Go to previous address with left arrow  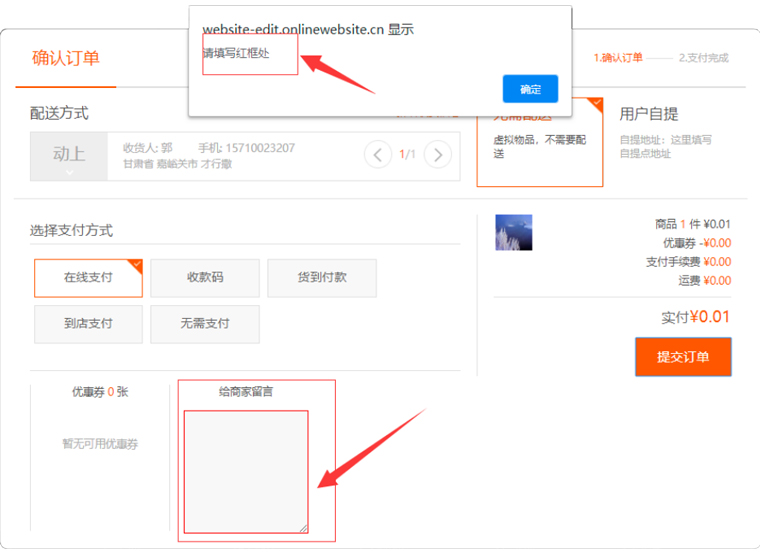[x=377, y=154]
